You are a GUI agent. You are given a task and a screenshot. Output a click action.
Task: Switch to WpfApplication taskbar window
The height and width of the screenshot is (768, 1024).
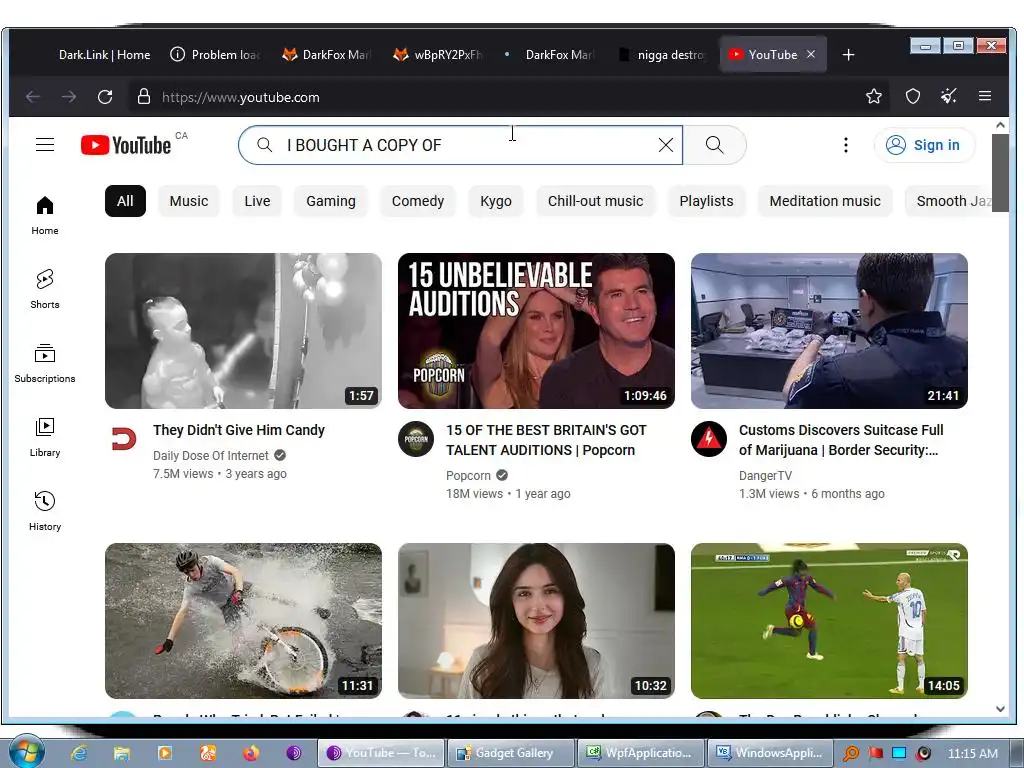tap(640, 753)
